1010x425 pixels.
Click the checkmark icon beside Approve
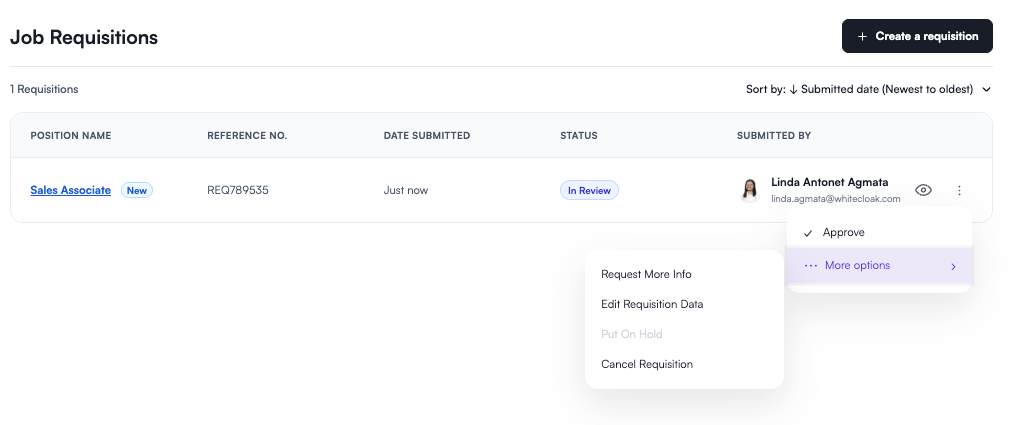coord(808,233)
